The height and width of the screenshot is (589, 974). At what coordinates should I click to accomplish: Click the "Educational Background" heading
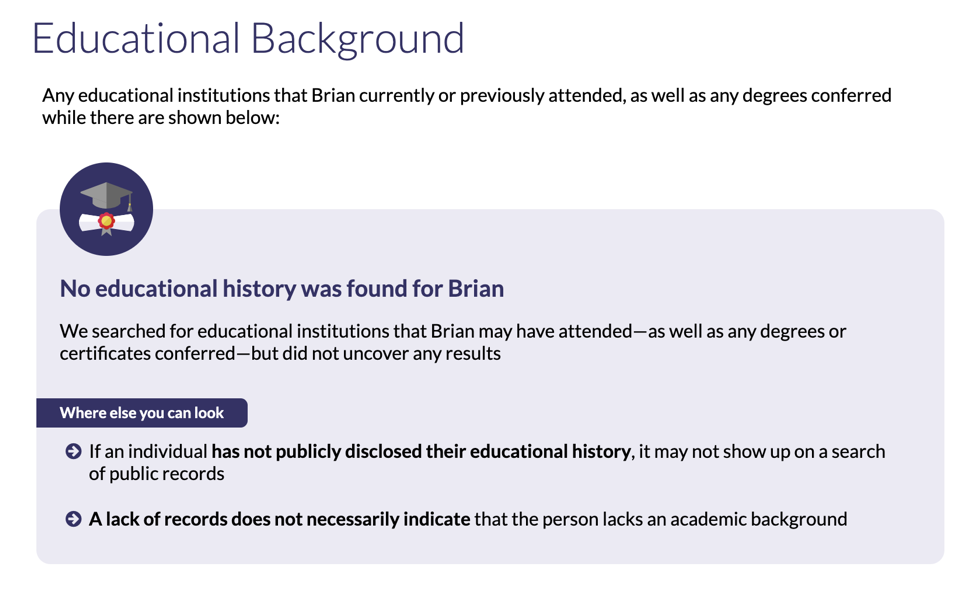[248, 39]
